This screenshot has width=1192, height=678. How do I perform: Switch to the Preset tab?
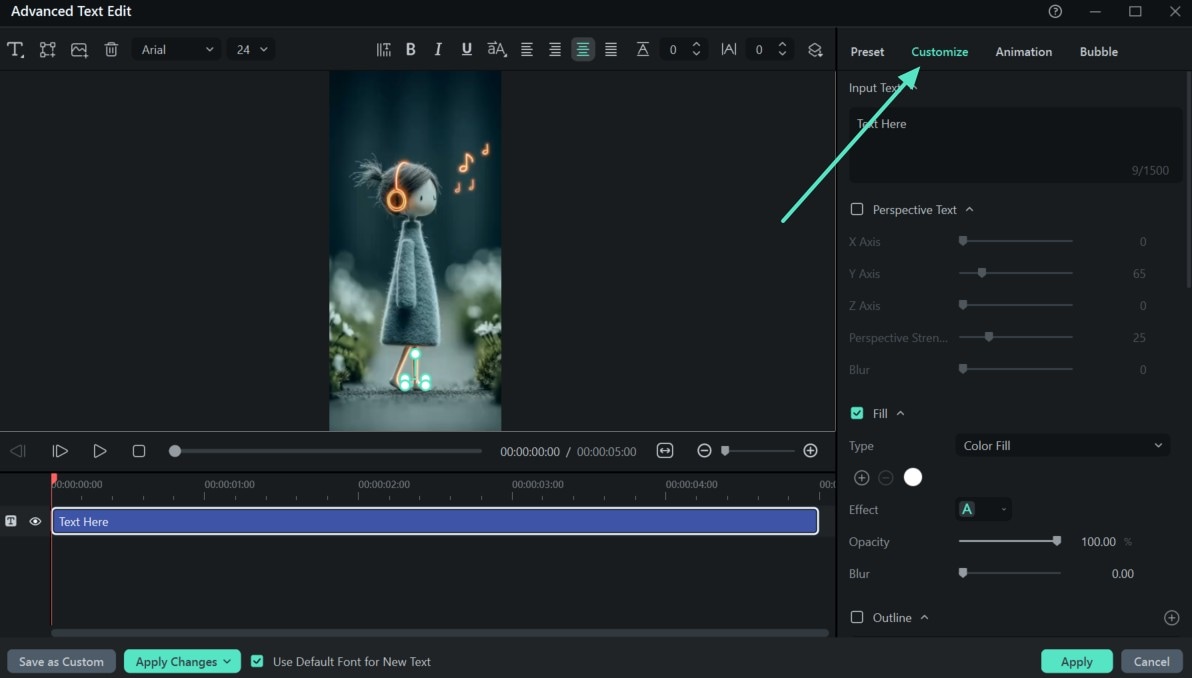tap(867, 52)
